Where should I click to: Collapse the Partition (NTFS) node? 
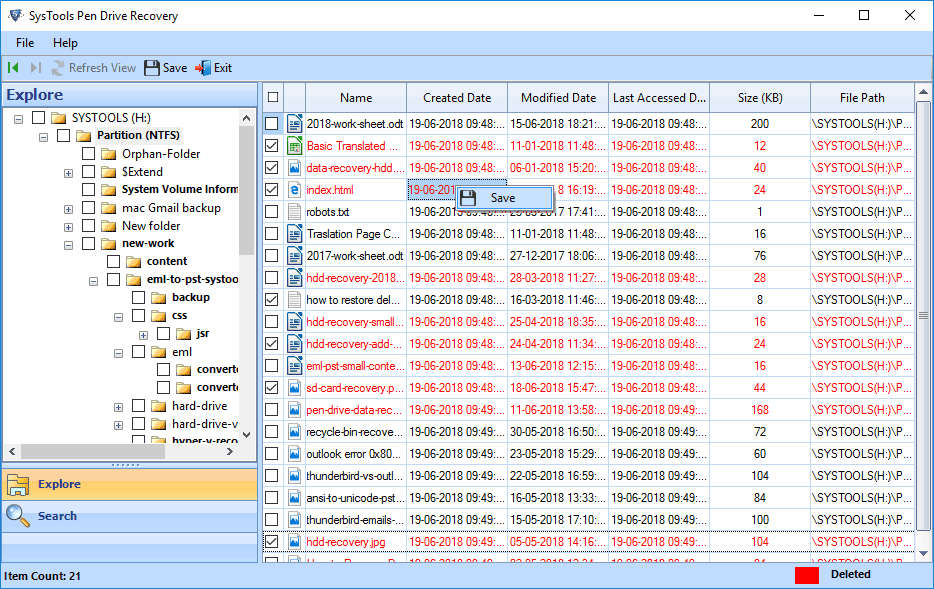click(x=43, y=137)
